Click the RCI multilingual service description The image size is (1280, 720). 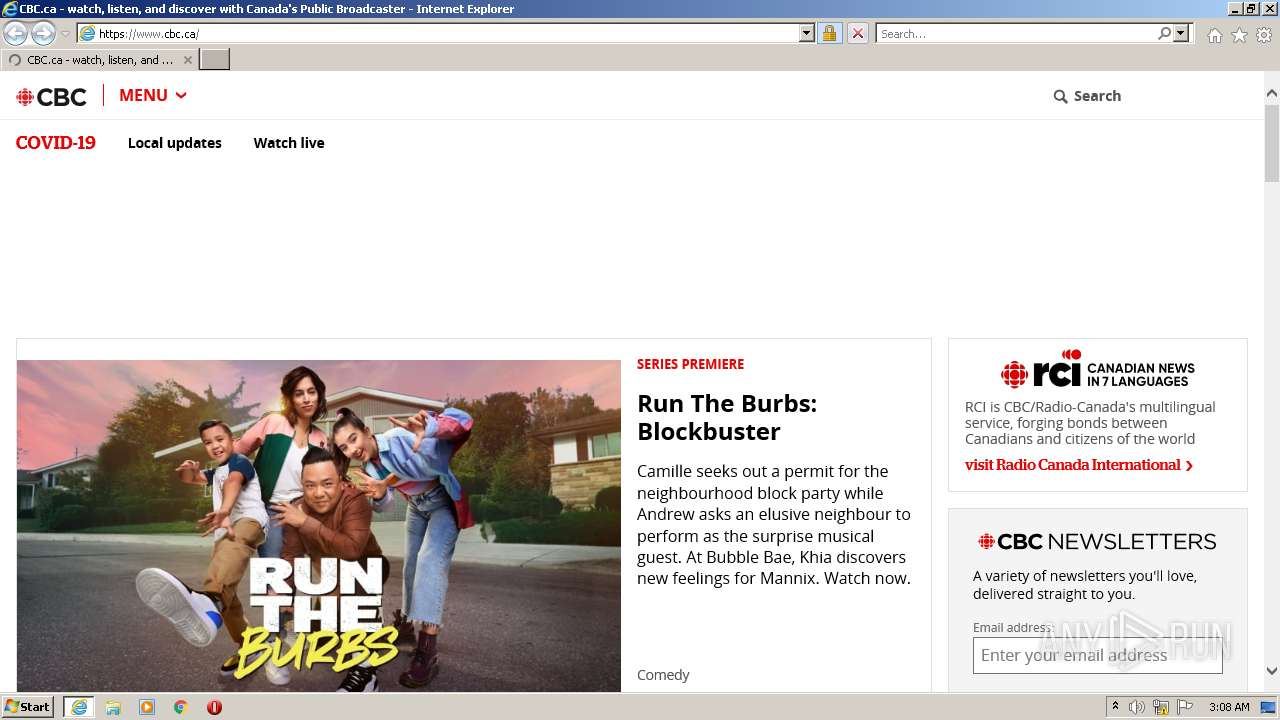[1090, 423]
